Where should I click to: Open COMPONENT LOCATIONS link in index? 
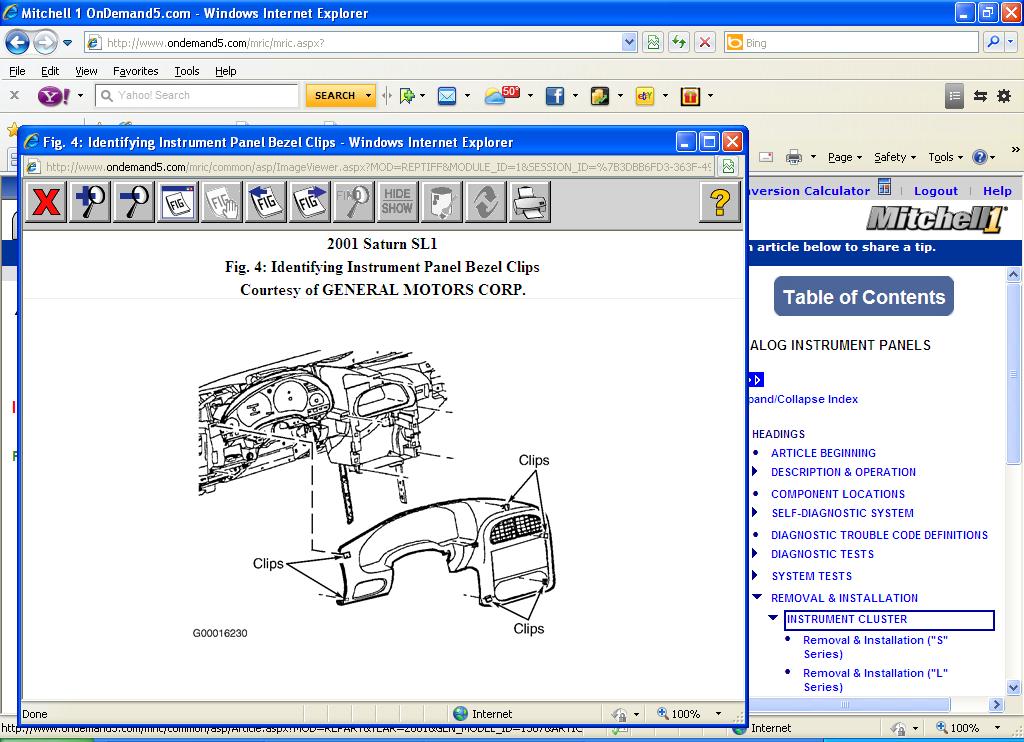click(x=837, y=494)
